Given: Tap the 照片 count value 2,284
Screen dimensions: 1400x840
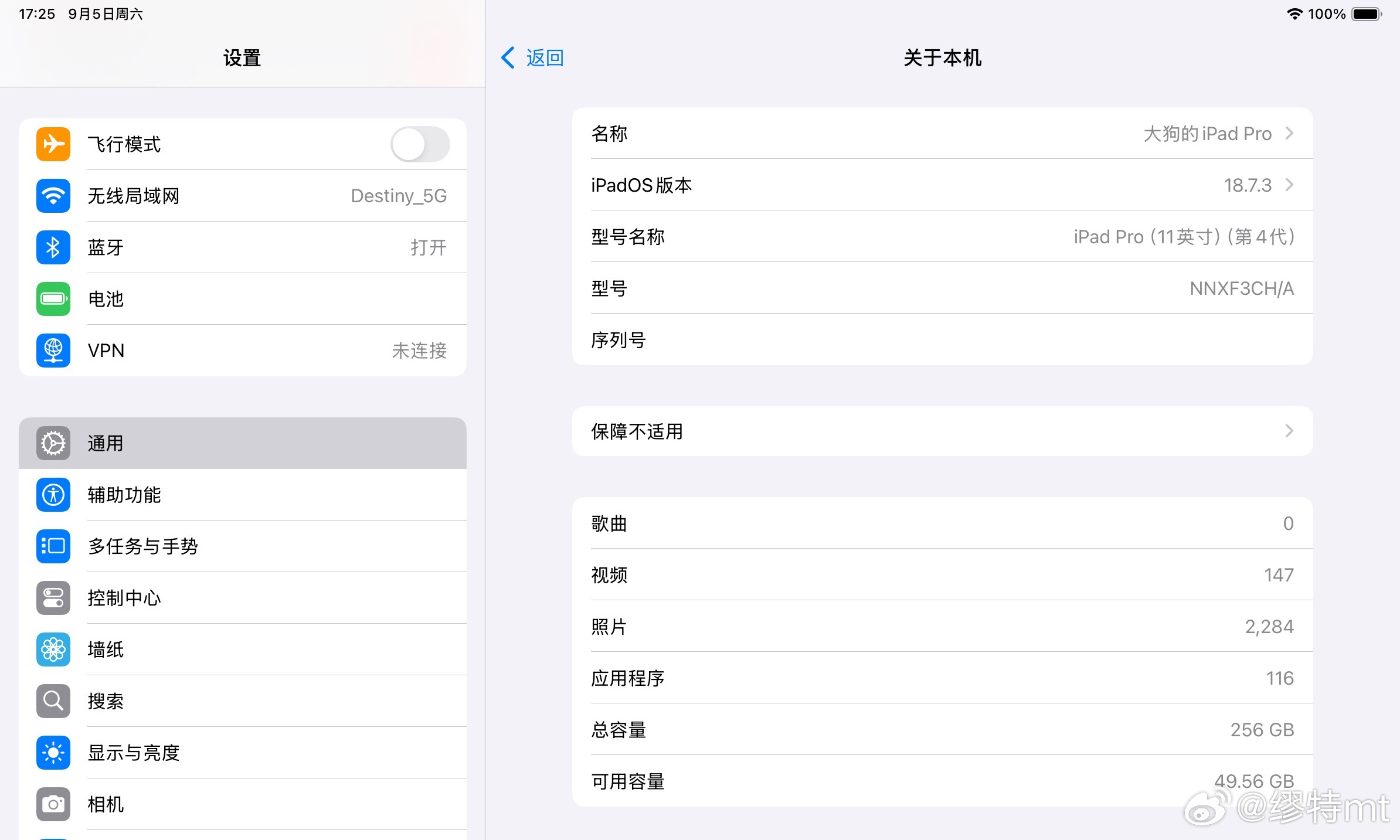Looking at the screenshot, I should (x=1269, y=627).
